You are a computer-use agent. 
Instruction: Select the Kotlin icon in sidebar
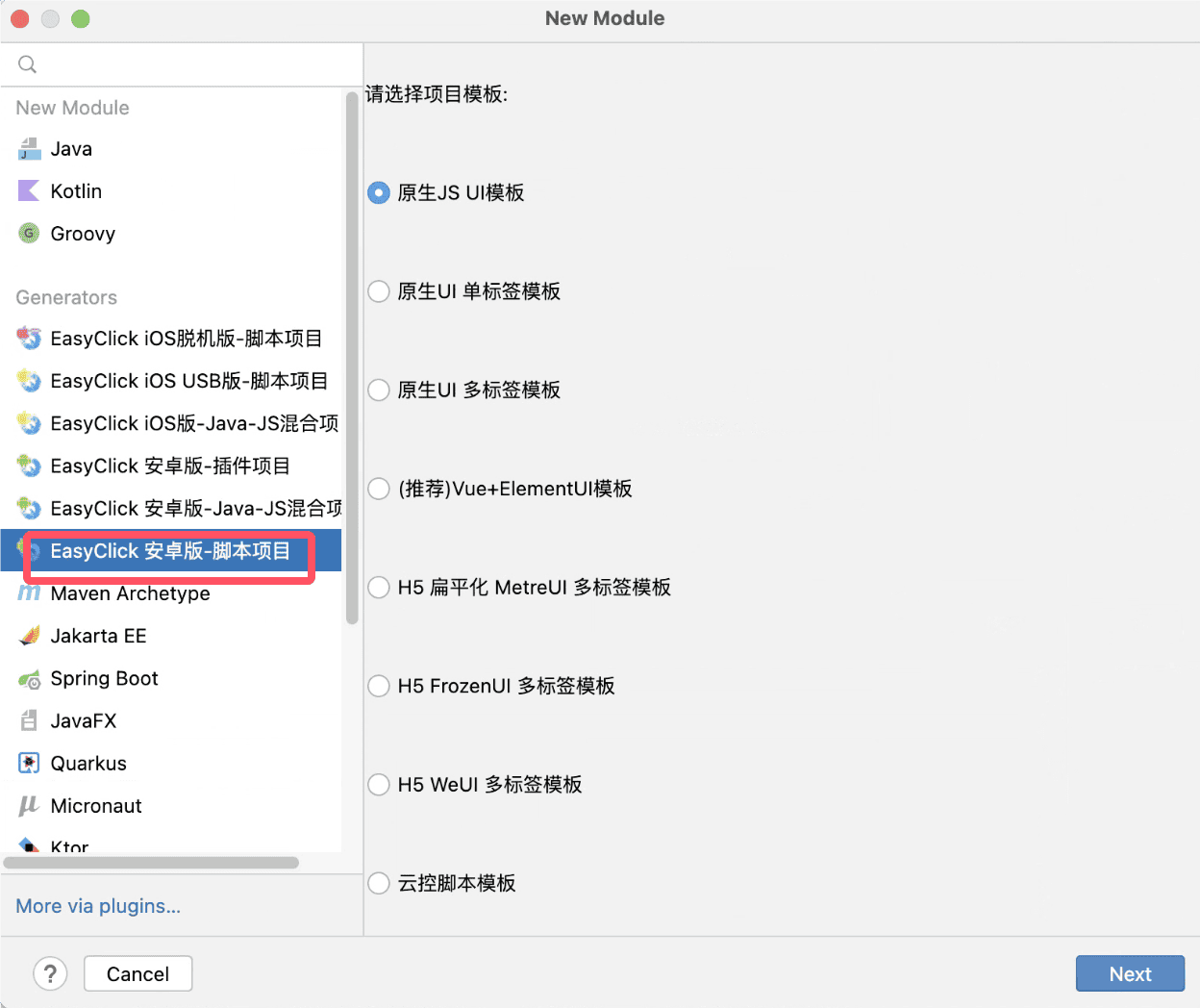[x=30, y=191]
